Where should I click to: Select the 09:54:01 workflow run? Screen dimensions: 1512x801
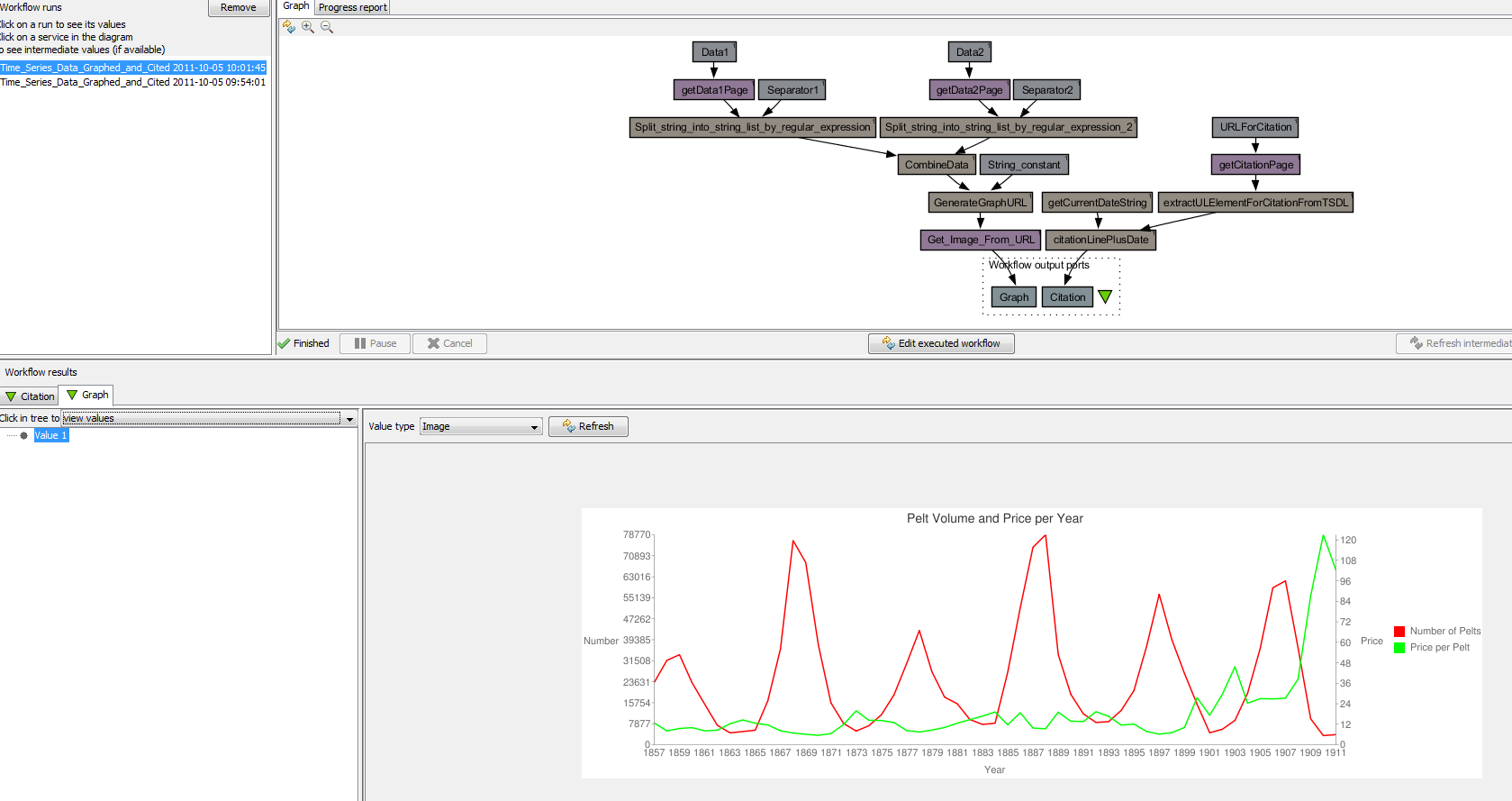pos(133,82)
